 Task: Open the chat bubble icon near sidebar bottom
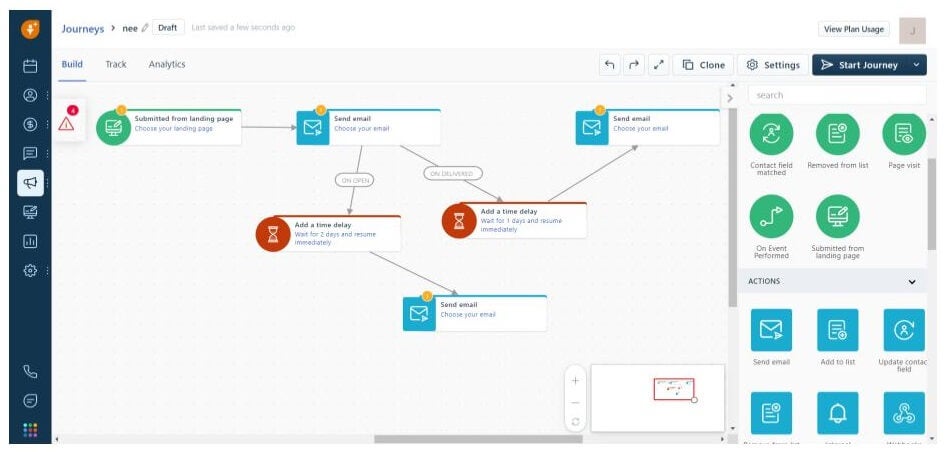pyautogui.click(x=30, y=400)
